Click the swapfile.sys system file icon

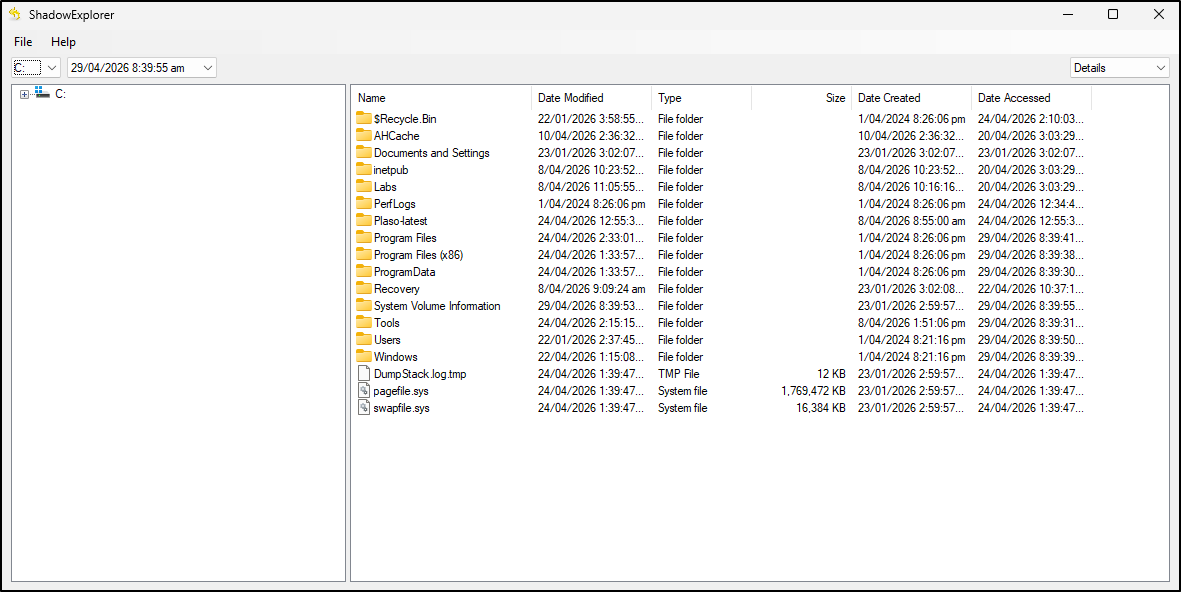pyautogui.click(x=364, y=407)
